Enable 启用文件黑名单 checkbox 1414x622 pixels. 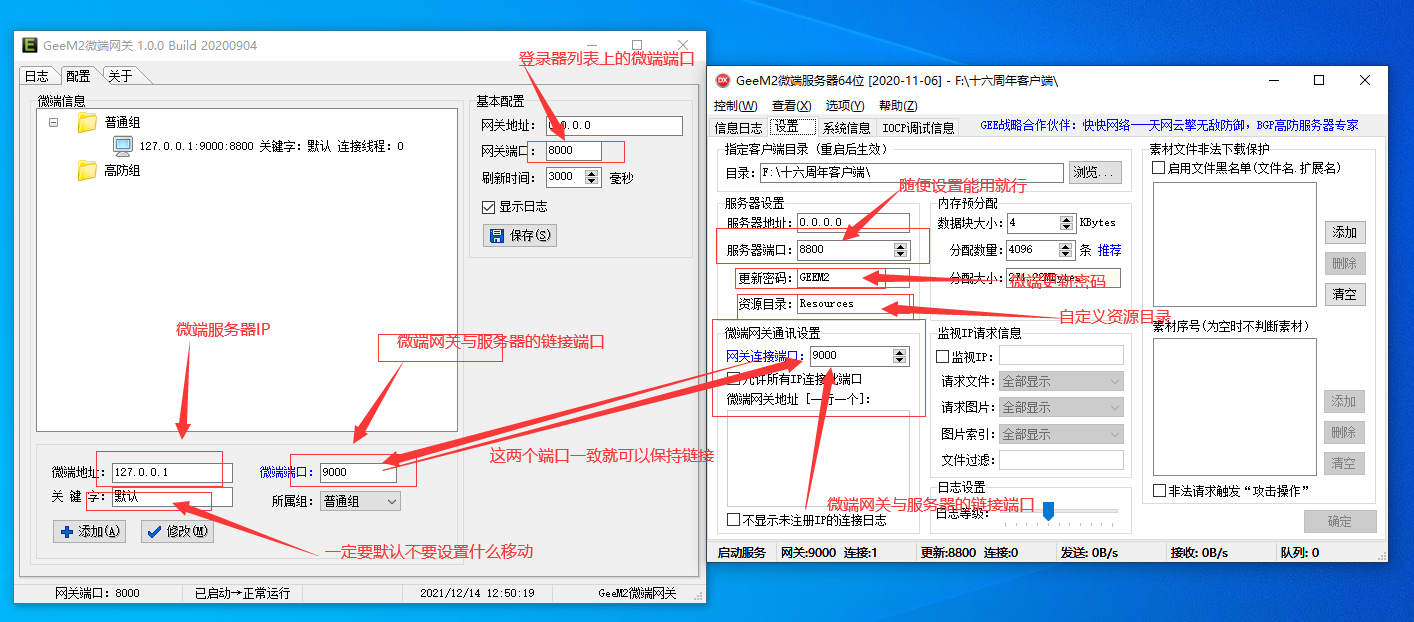pos(1158,168)
